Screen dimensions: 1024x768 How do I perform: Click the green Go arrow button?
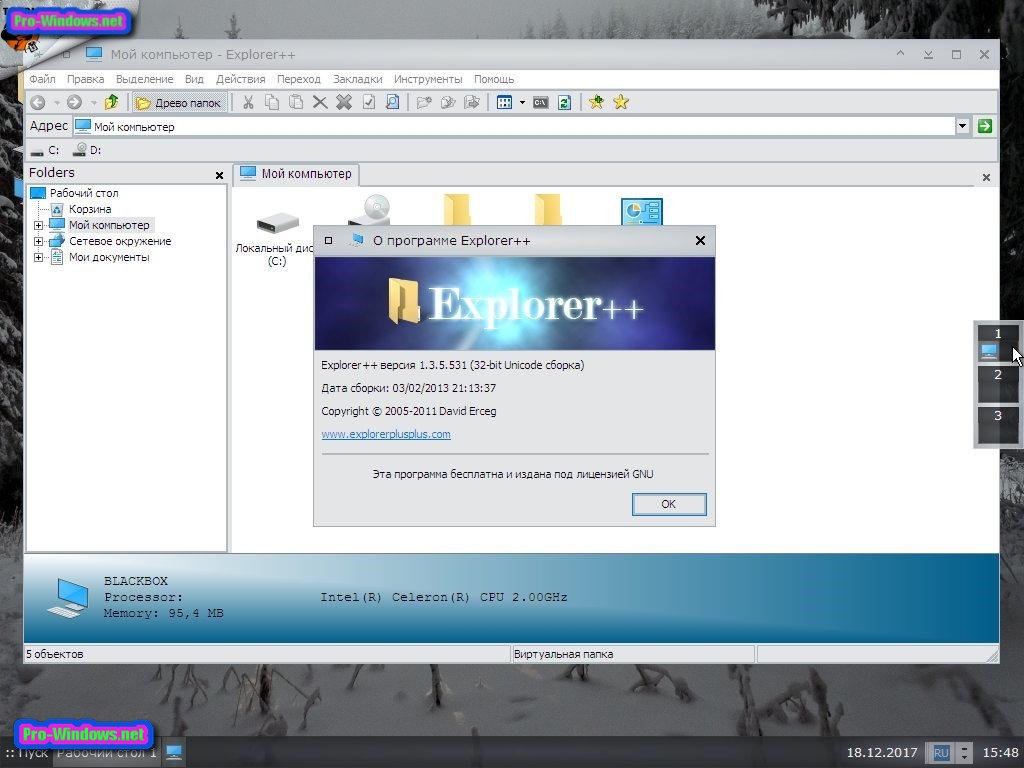point(985,126)
